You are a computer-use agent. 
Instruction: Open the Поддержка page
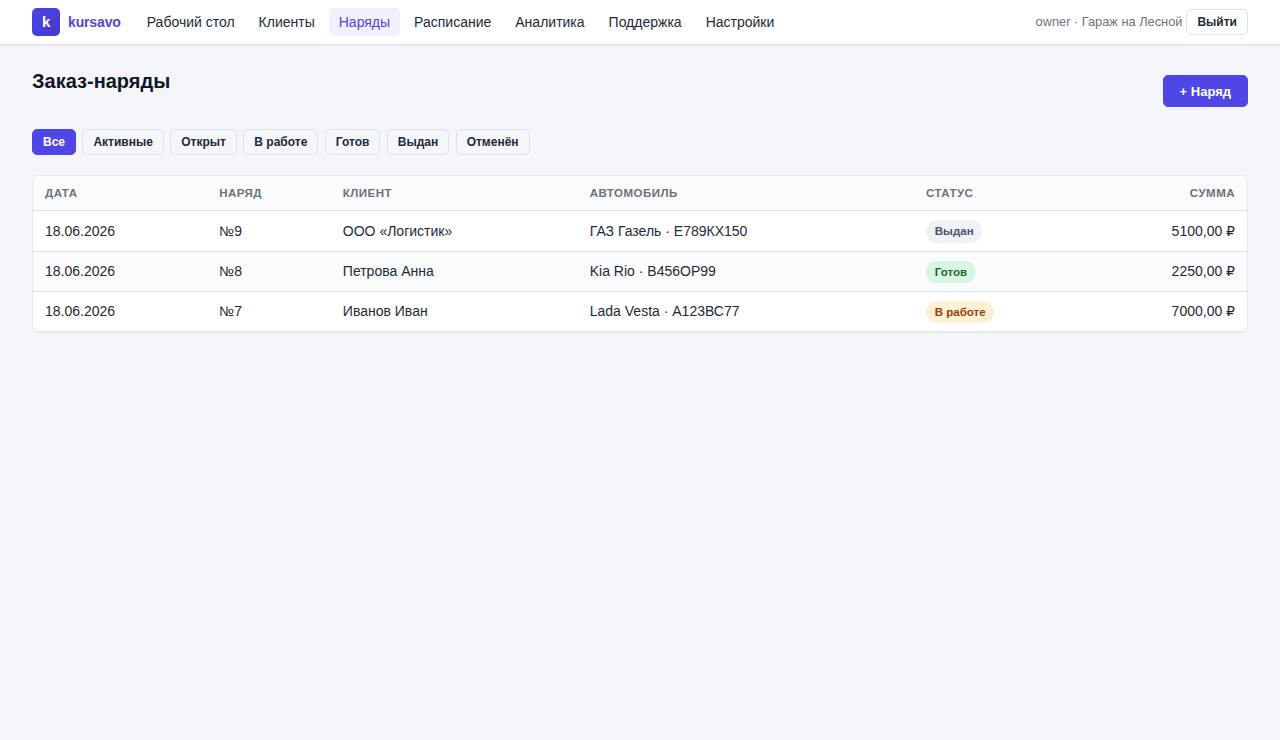pos(645,22)
